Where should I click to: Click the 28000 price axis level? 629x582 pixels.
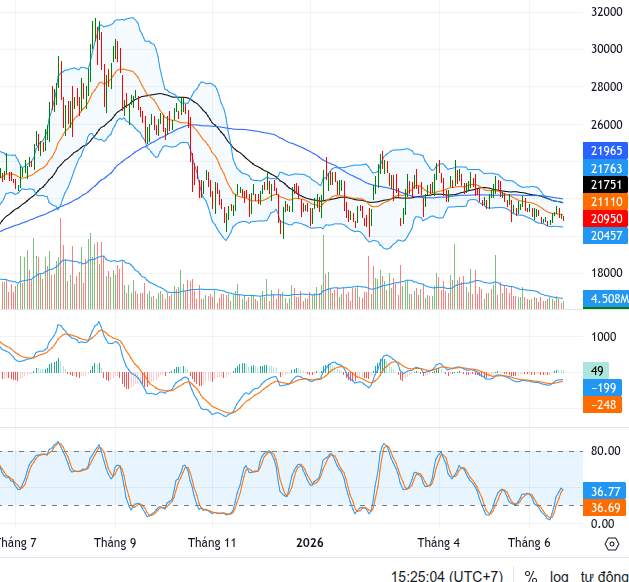click(x=607, y=86)
